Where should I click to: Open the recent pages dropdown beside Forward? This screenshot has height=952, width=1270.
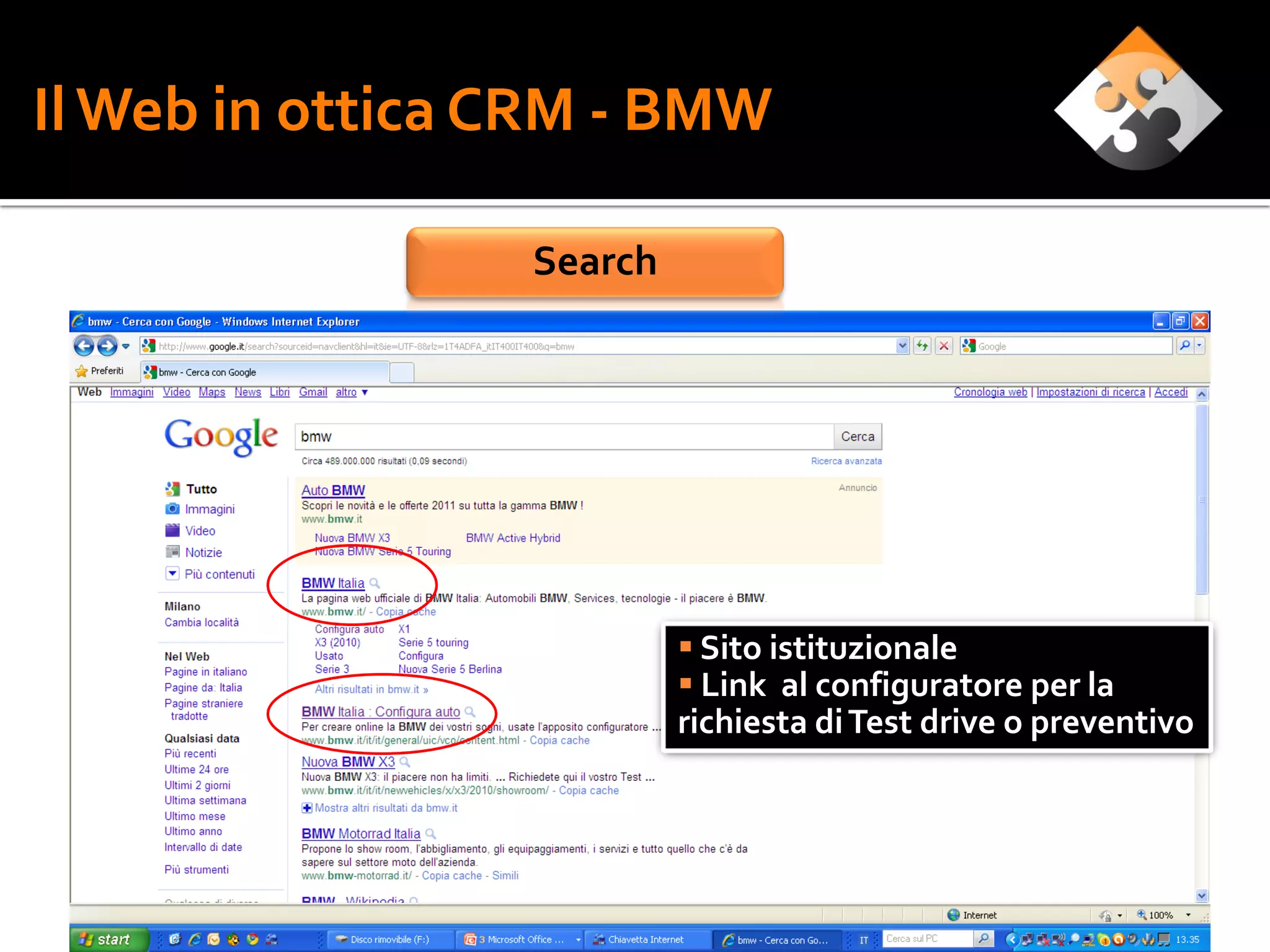126,346
